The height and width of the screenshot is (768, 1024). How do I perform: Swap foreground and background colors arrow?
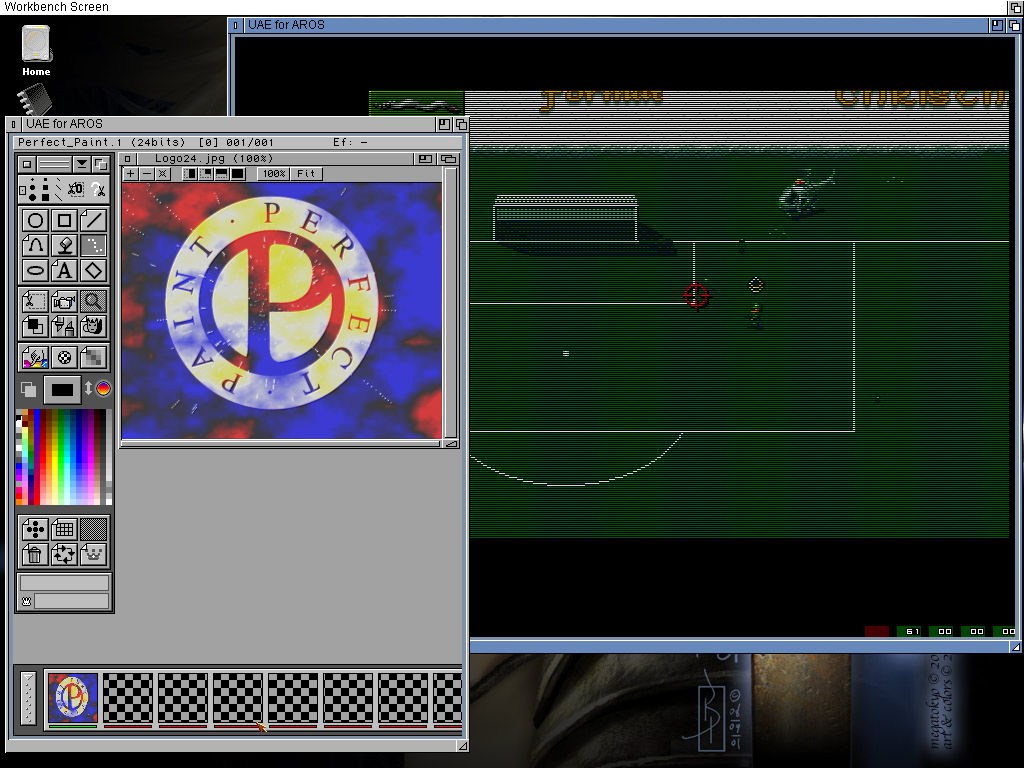(x=88, y=389)
